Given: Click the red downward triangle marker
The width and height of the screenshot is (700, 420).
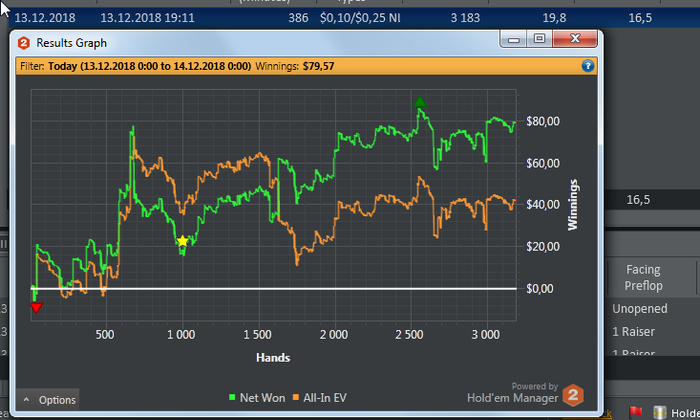Looking at the screenshot, I should 36,308.
